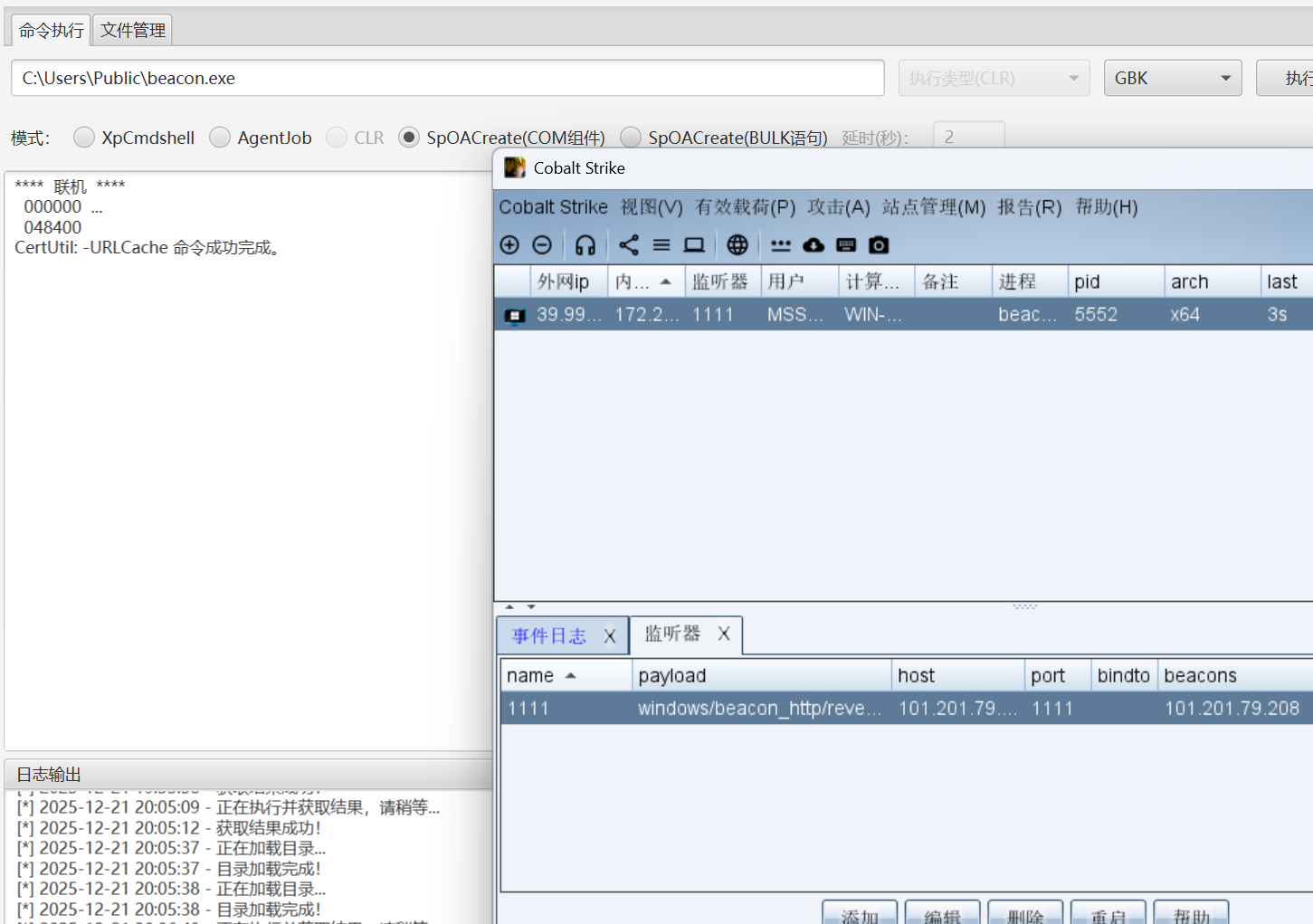This screenshot has width=1313, height=924.
Task: Select the SpOACreate(BULK语句) radio button
Action: pyautogui.click(x=631, y=137)
